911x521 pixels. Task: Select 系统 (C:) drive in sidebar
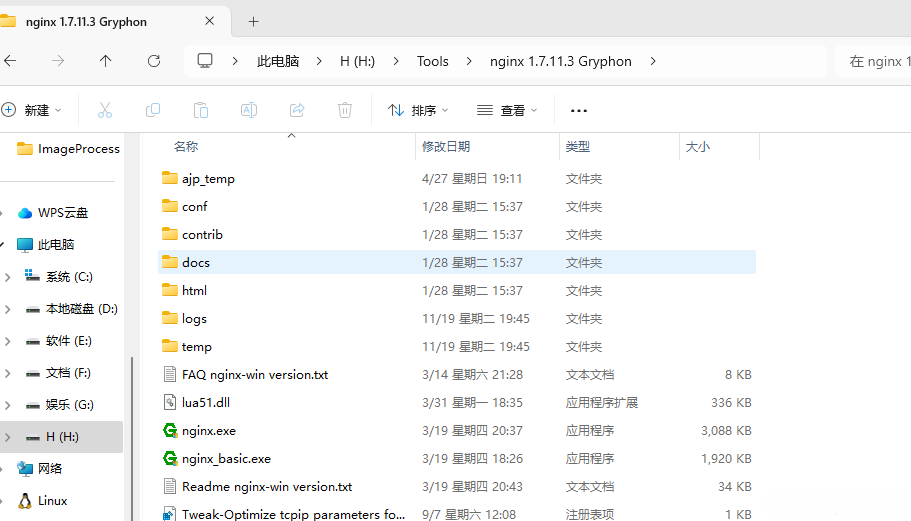(59, 276)
